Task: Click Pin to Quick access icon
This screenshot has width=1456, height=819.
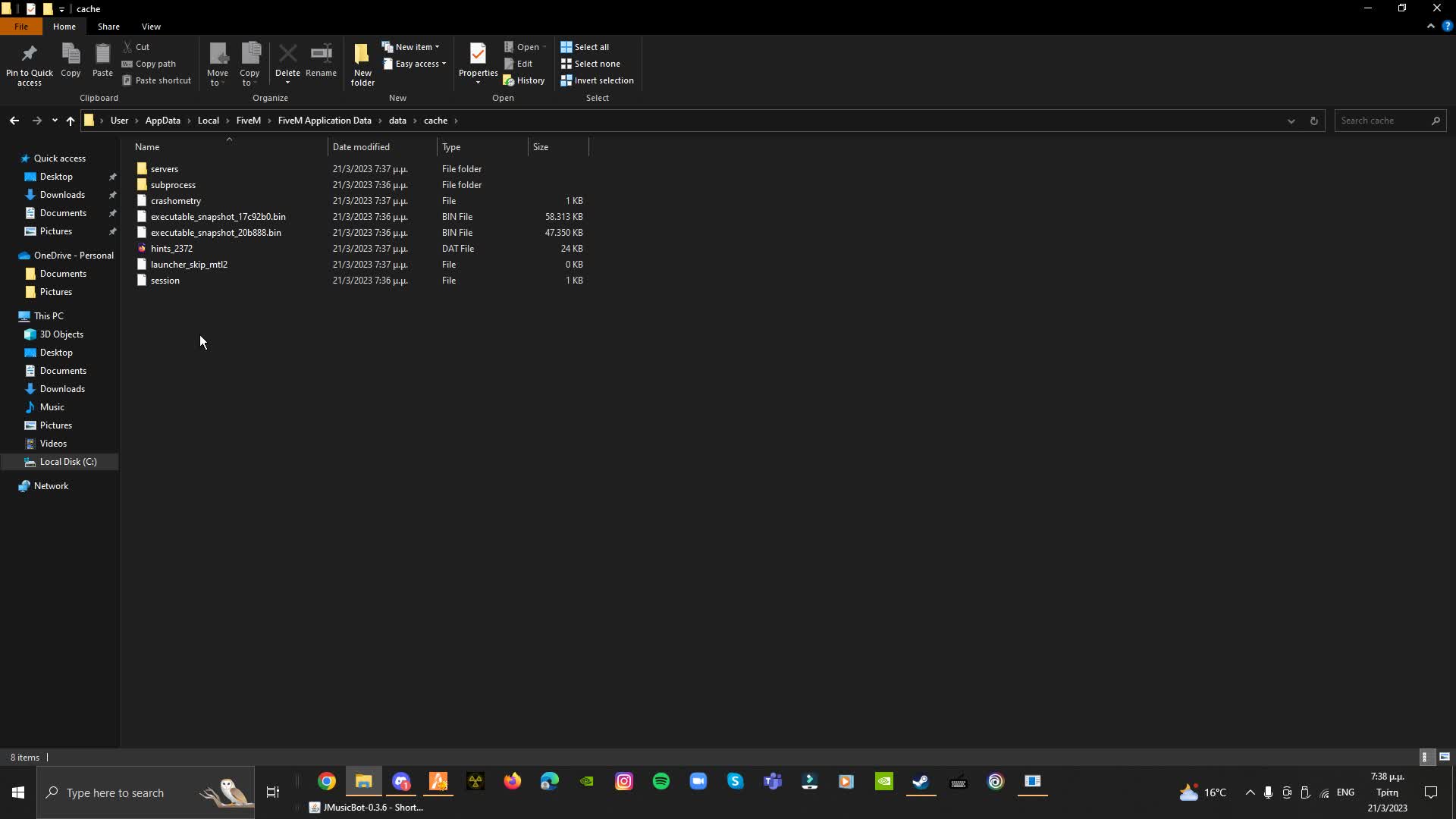Action: pos(29,64)
